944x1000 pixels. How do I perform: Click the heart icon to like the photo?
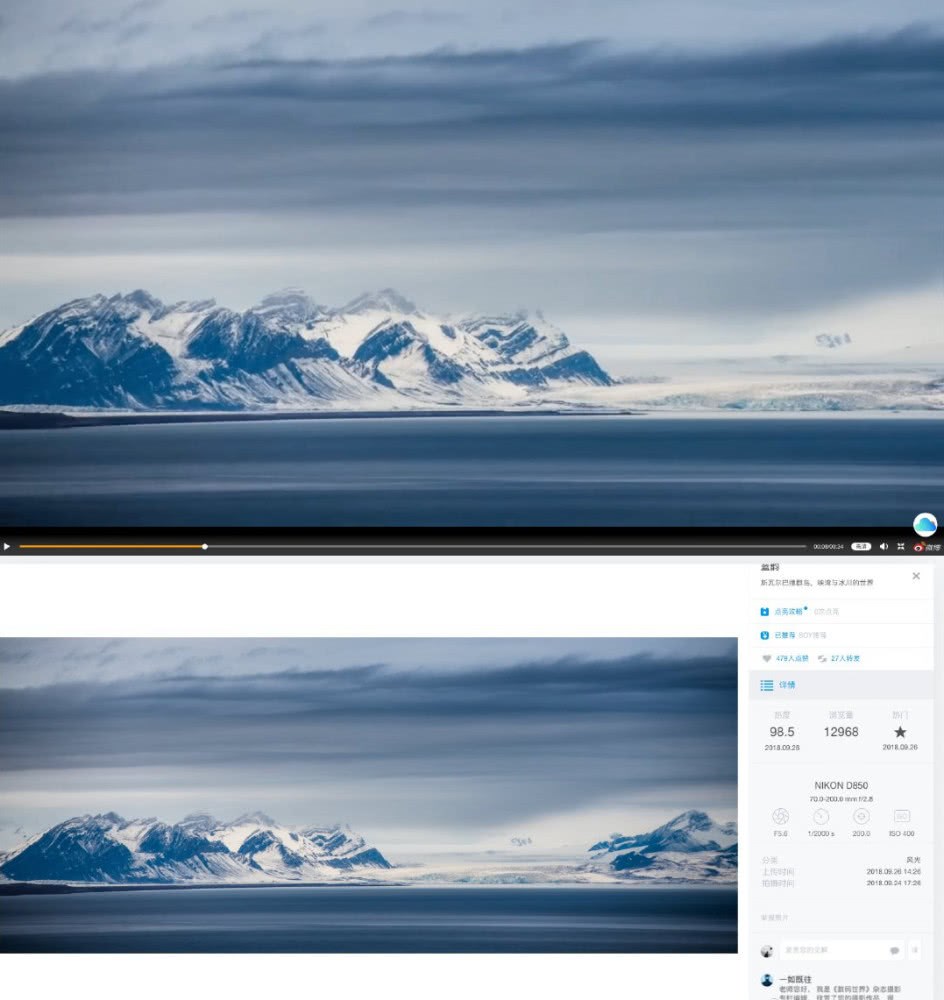(x=767, y=659)
